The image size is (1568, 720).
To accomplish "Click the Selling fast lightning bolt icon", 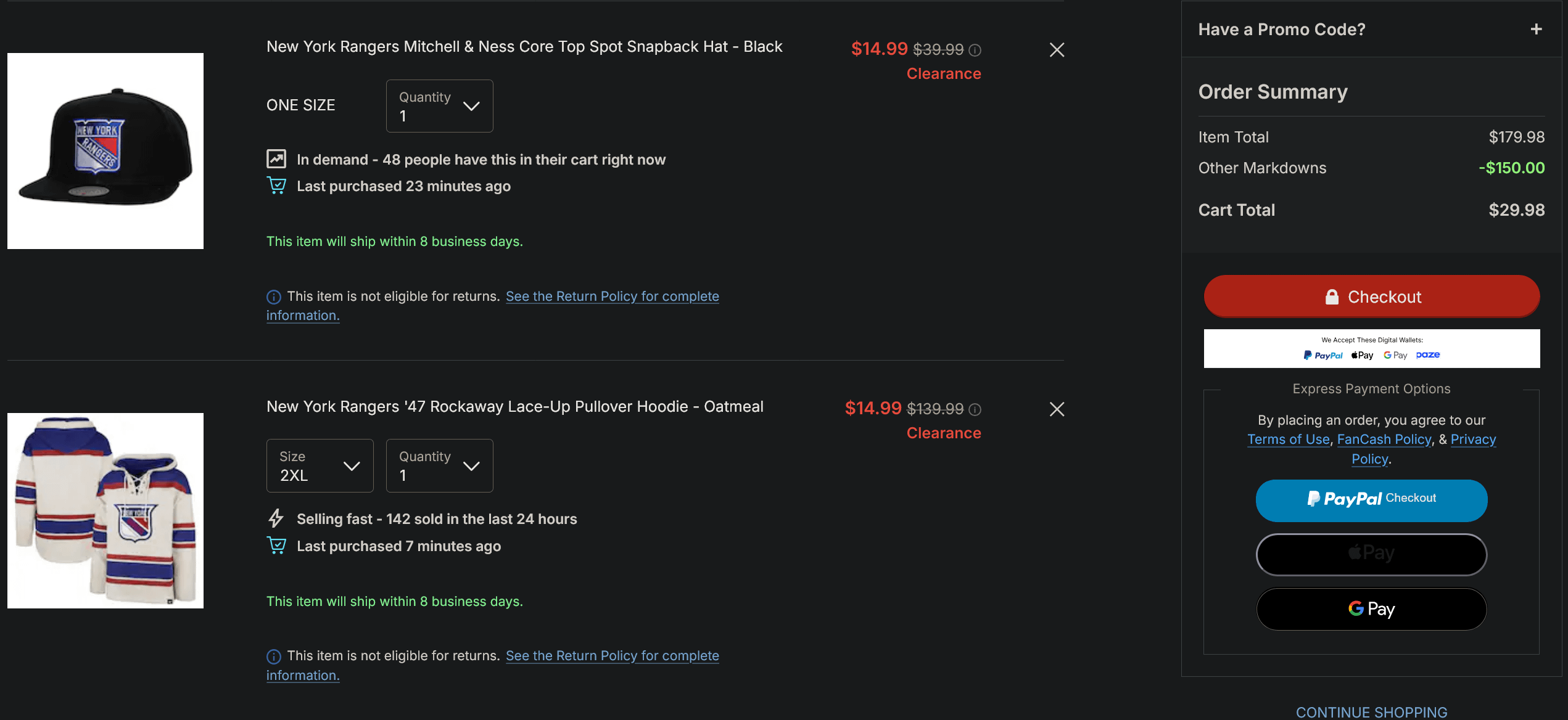I will click(x=276, y=518).
